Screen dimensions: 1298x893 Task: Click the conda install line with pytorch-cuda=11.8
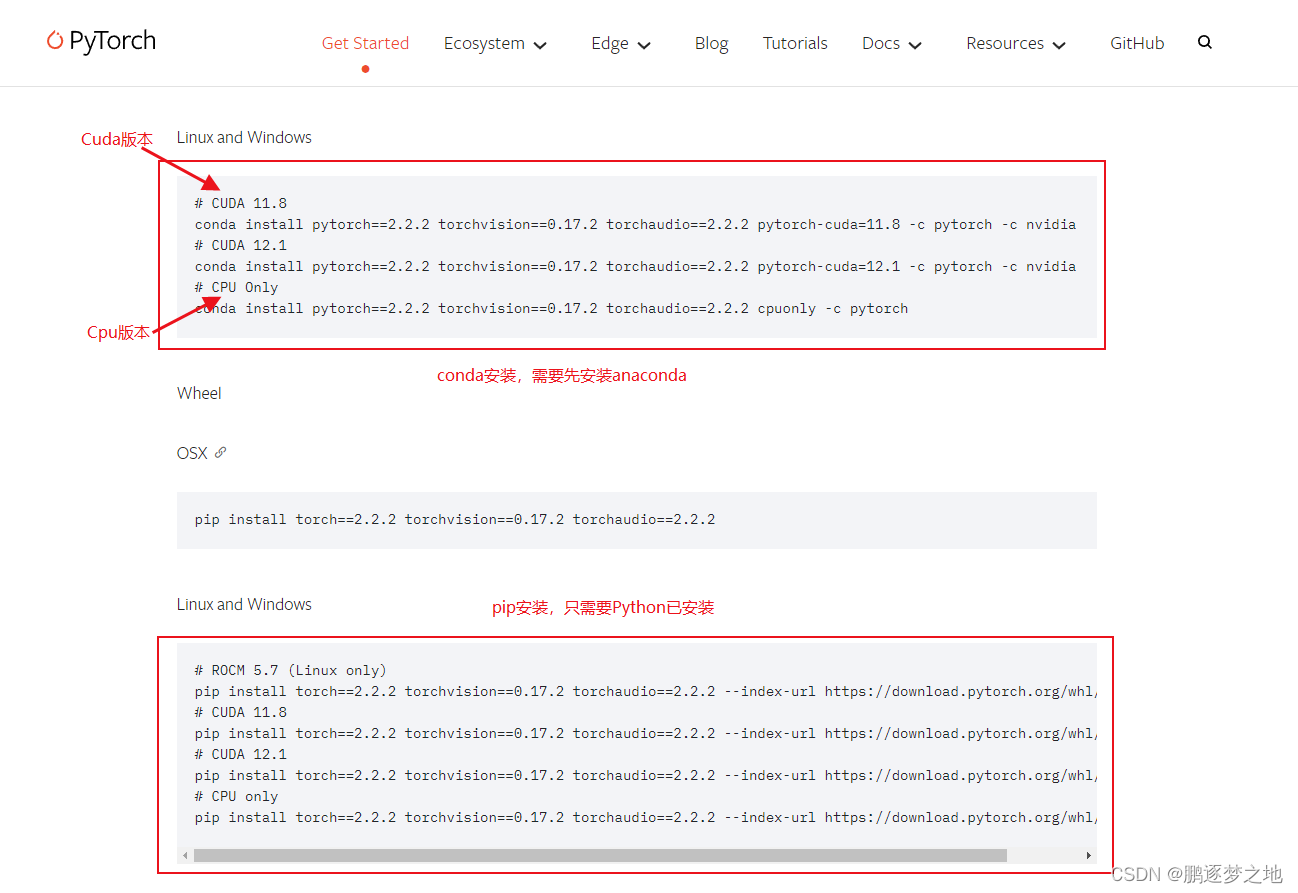[635, 224]
